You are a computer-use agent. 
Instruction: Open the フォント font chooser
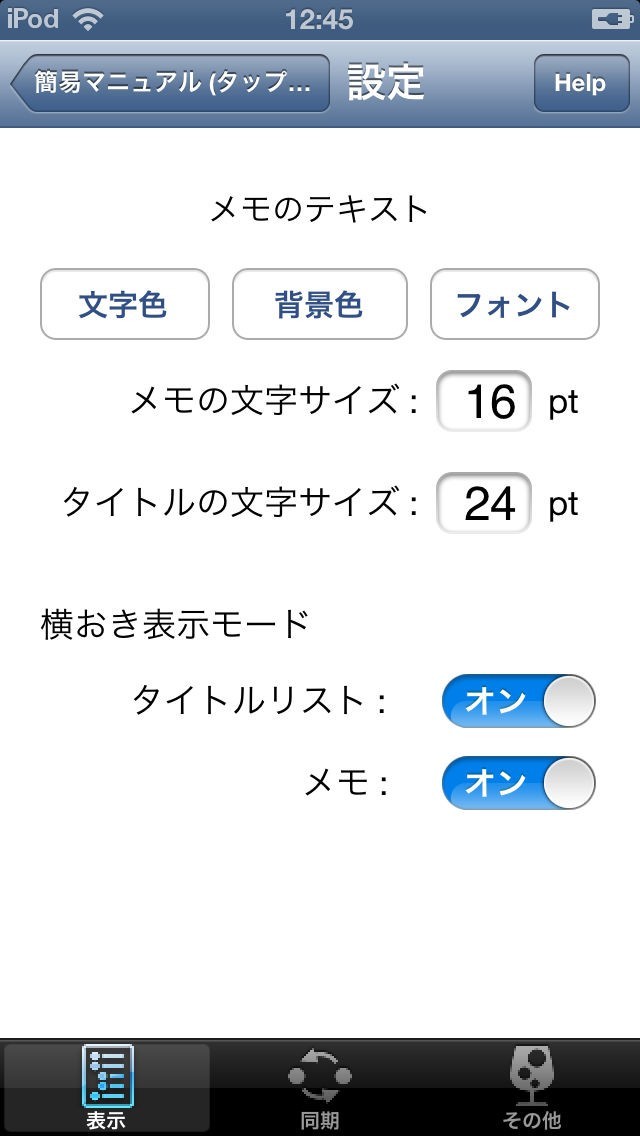(x=514, y=304)
